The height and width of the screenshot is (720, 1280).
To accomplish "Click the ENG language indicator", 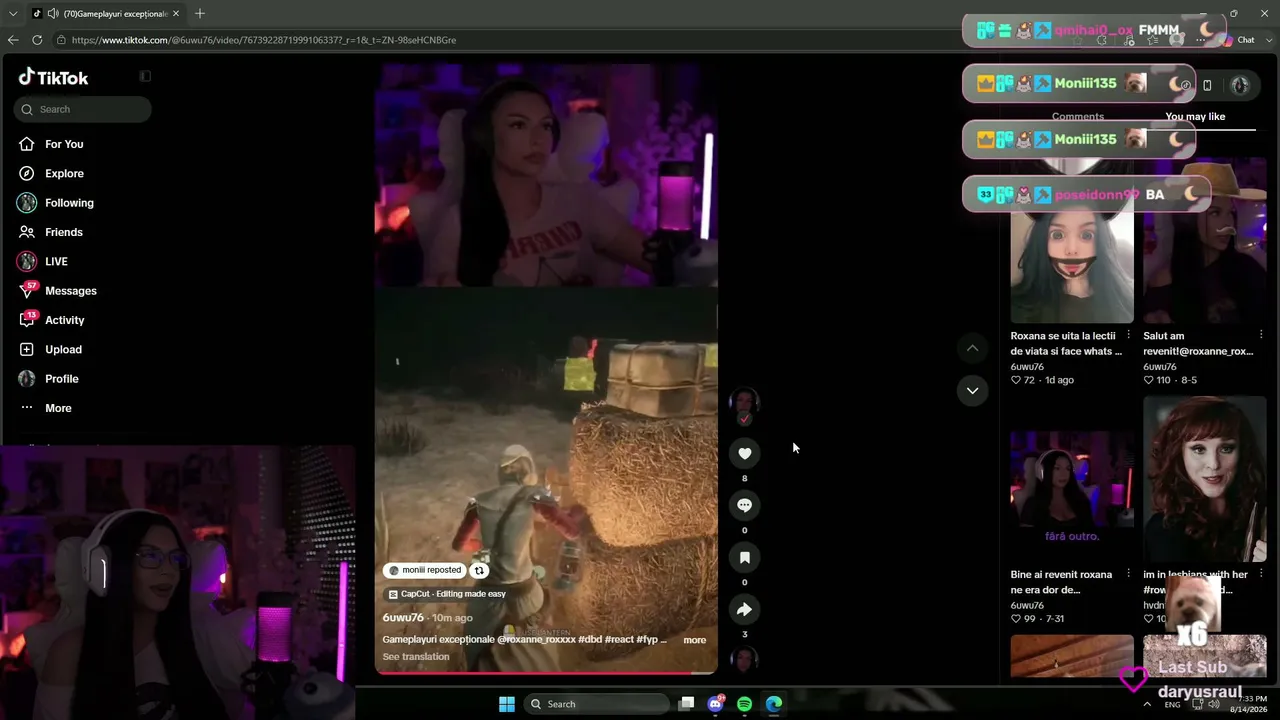I will click(1172, 705).
